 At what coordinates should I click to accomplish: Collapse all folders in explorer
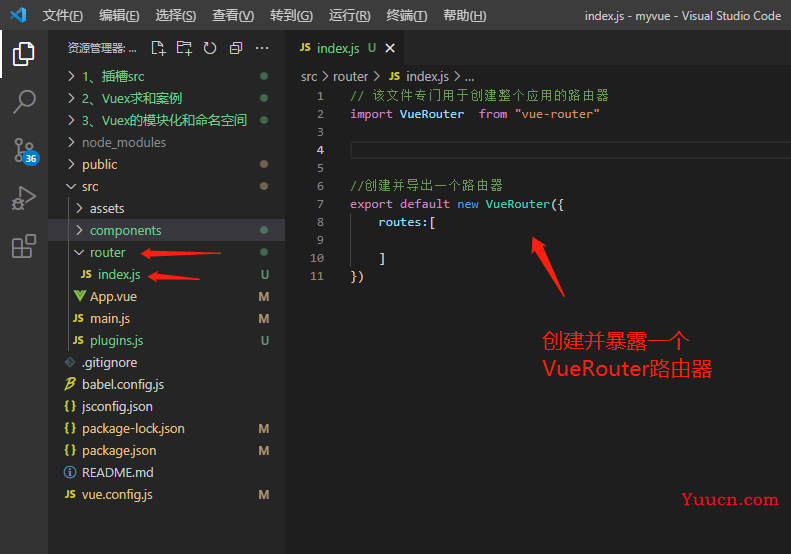point(236,48)
